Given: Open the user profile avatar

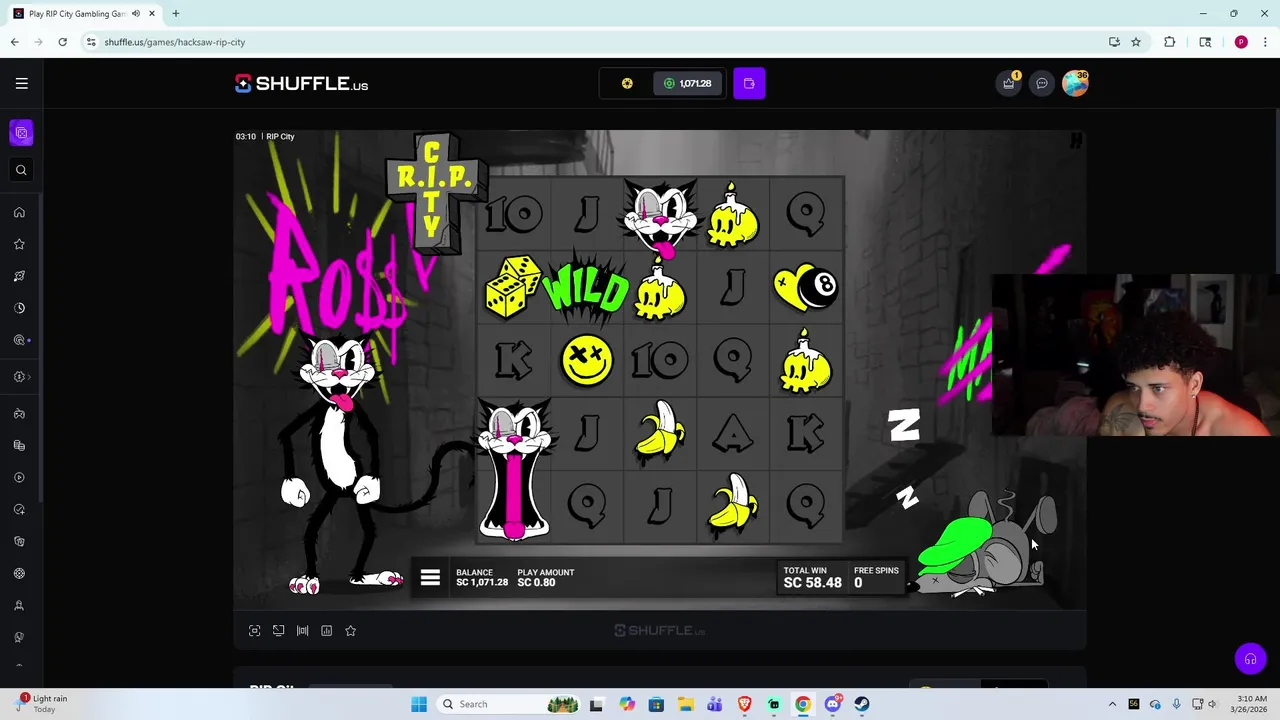Looking at the screenshot, I should pyautogui.click(x=1075, y=83).
